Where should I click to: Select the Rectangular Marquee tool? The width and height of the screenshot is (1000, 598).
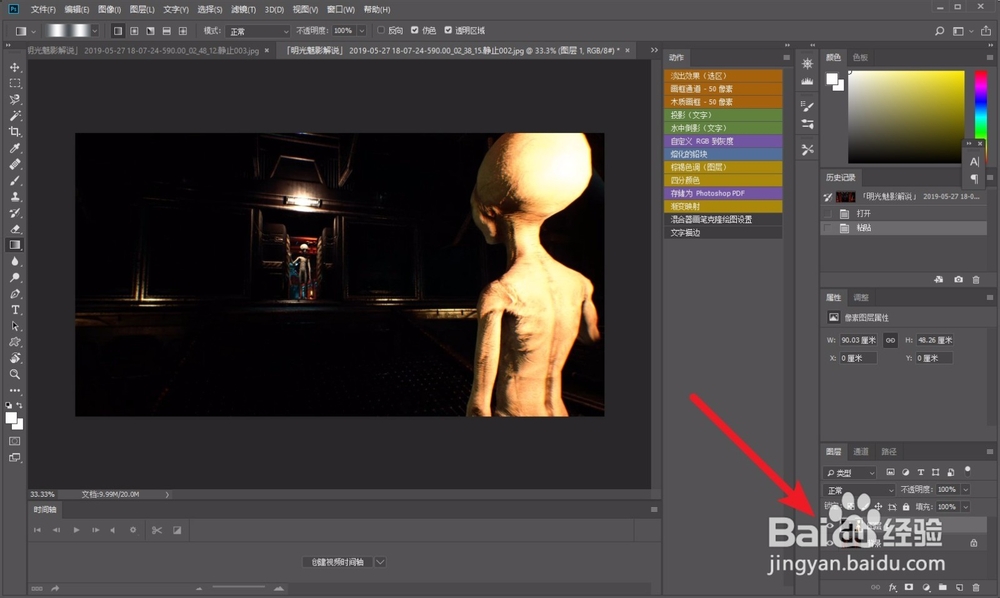click(x=15, y=84)
